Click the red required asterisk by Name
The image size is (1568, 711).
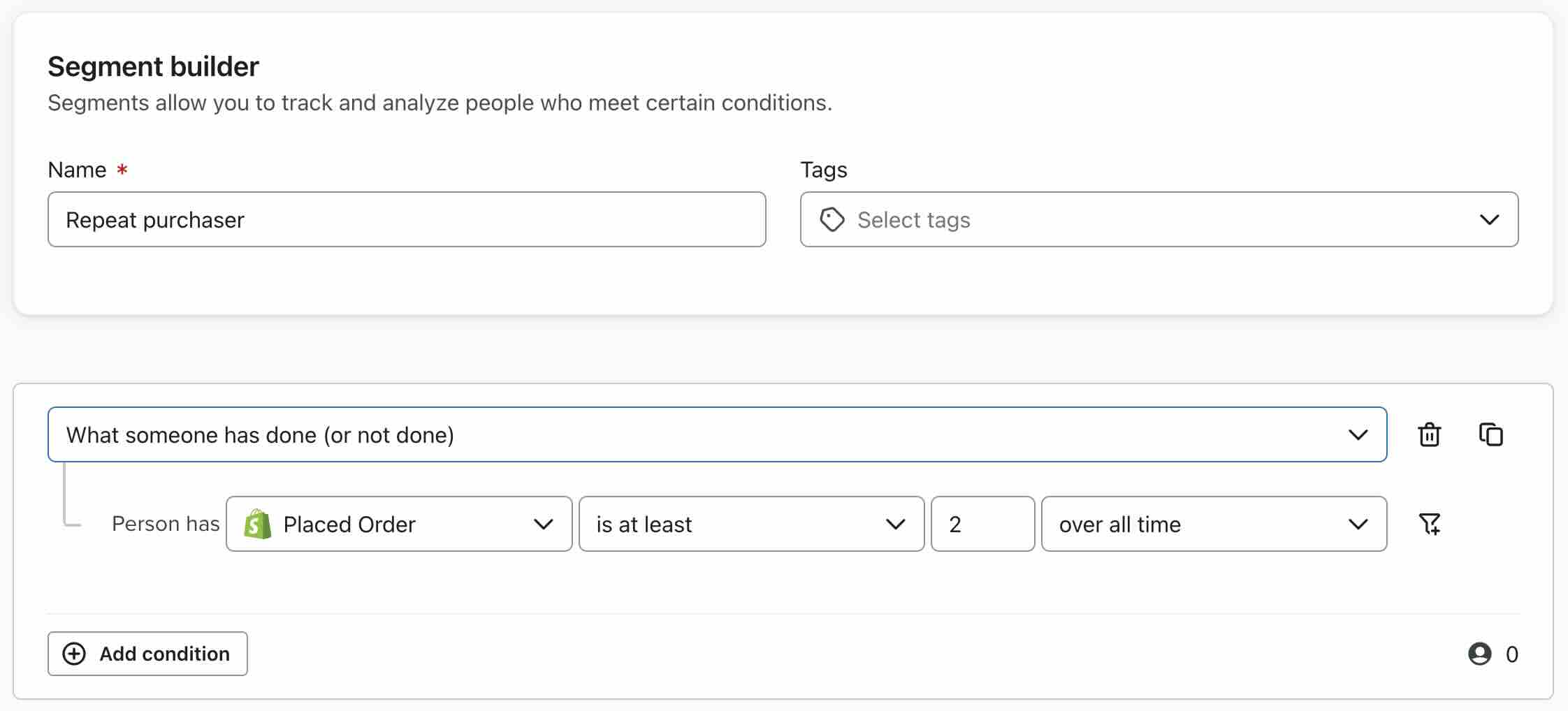coord(122,170)
